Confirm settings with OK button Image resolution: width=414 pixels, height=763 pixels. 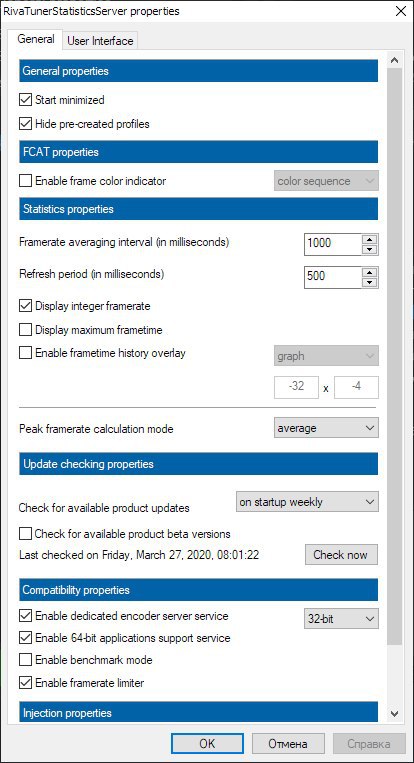pos(207,744)
